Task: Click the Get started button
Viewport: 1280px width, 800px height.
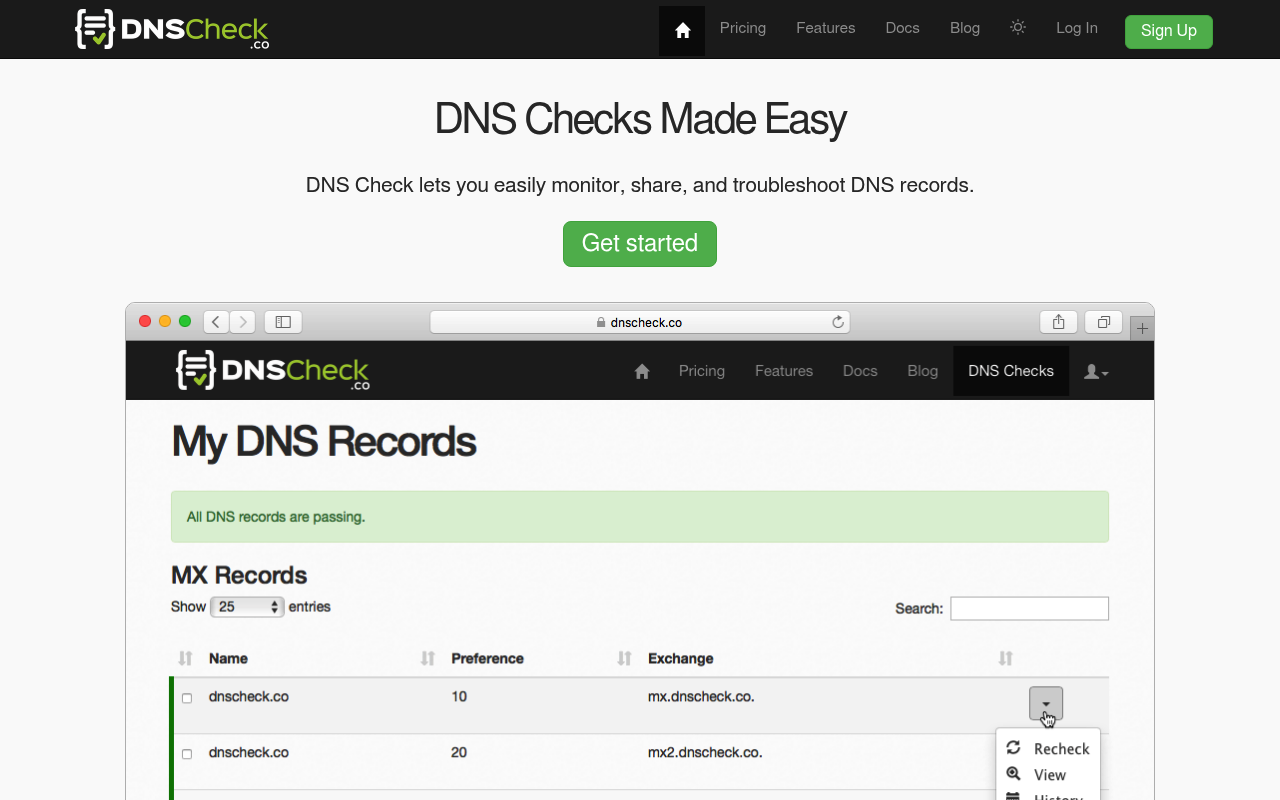Action: click(640, 244)
